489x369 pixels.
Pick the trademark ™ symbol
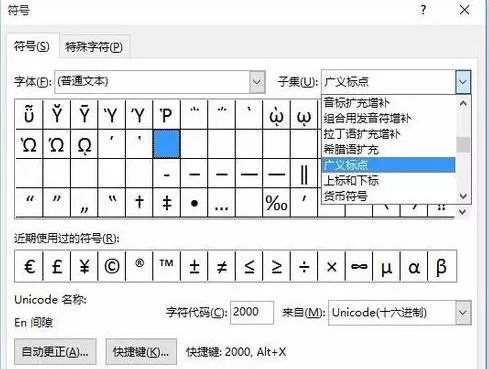(x=166, y=266)
